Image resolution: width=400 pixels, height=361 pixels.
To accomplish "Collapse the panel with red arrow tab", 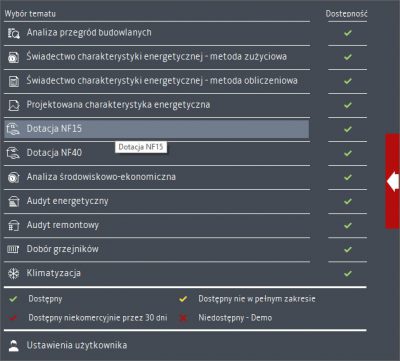I will click(x=393, y=182).
